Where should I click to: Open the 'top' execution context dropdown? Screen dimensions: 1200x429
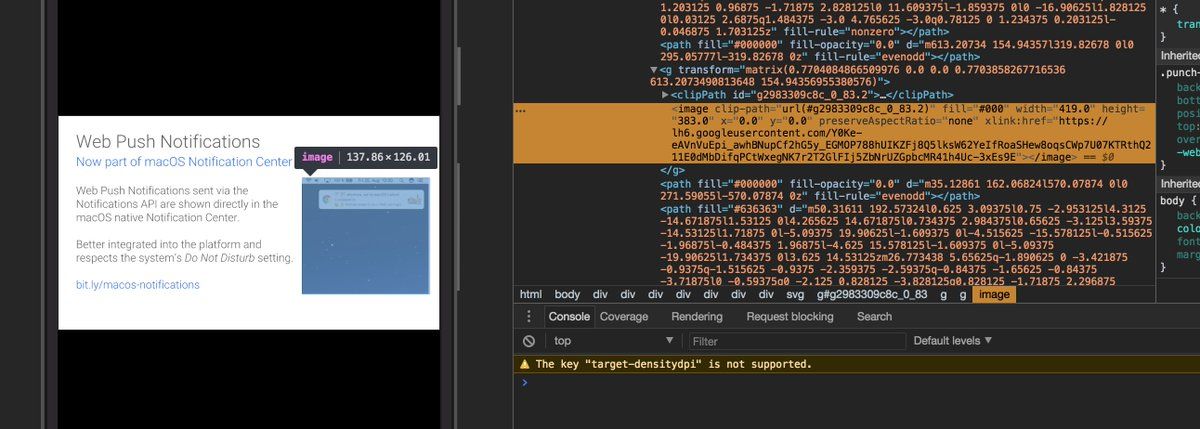tap(615, 341)
